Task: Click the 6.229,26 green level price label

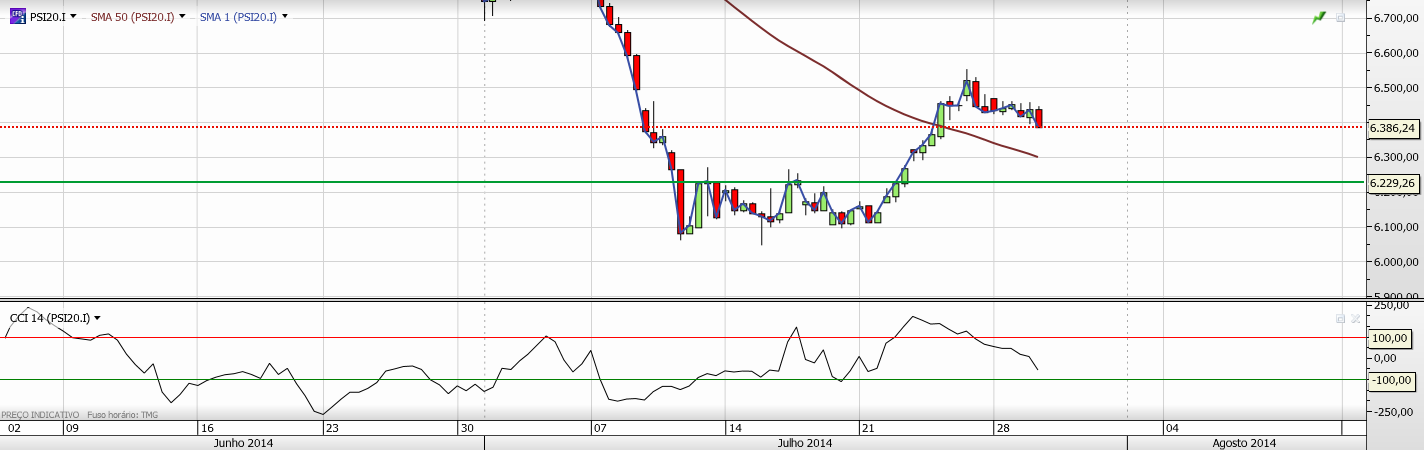Action: point(1394,183)
